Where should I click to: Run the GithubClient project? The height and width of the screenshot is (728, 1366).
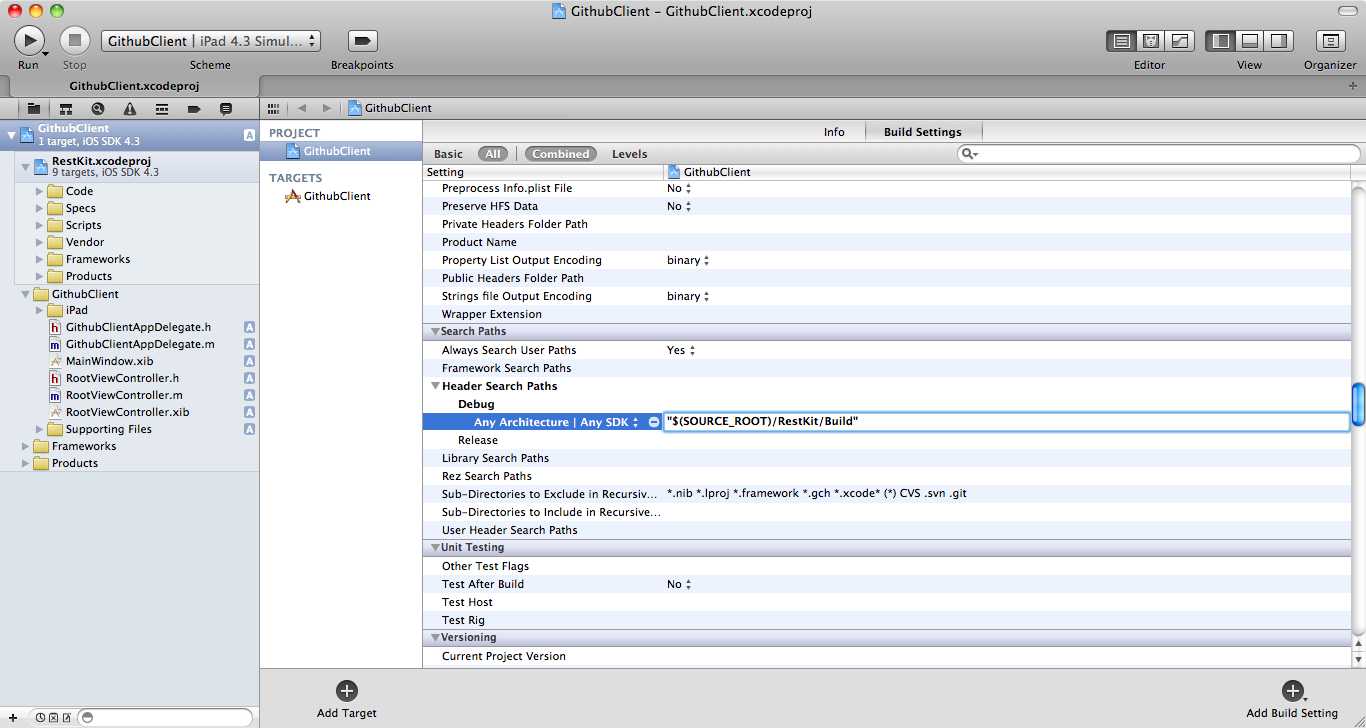point(29,40)
